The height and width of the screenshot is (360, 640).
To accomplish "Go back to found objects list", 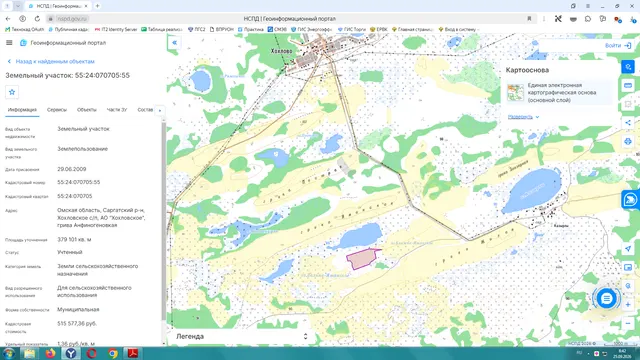I will click(x=51, y=61).
